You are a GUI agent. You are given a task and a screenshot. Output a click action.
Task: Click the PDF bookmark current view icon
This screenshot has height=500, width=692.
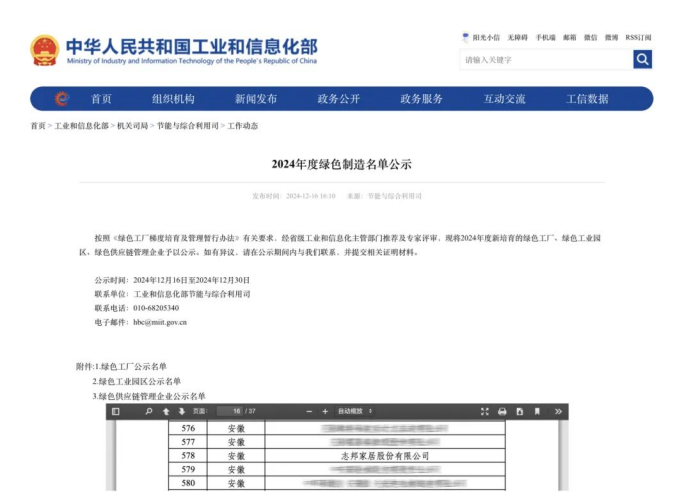click(x=537, y=411)
